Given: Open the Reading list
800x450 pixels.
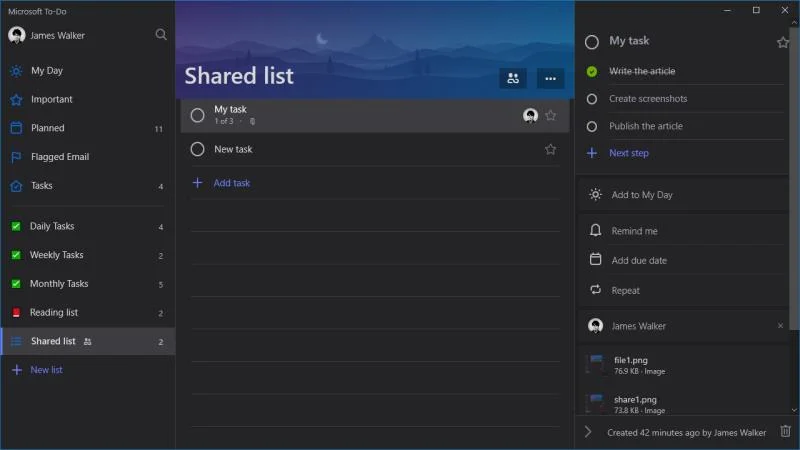Looking at the screenshot, I should pos(88,312).
